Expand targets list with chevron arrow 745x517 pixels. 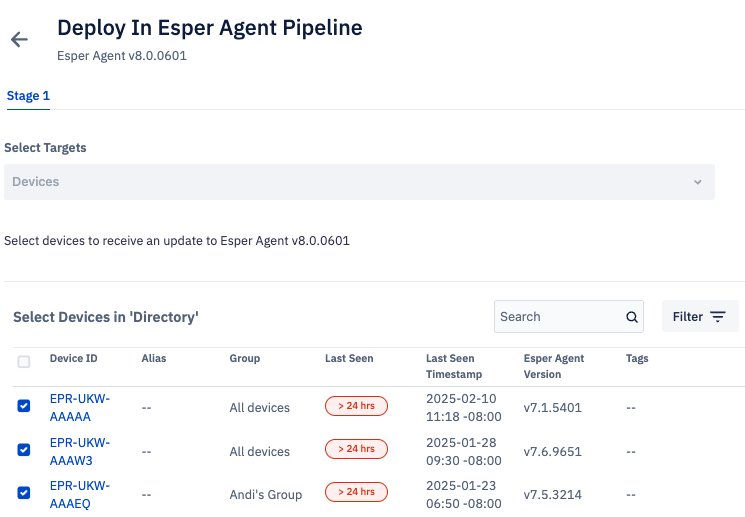click(x=697, y=182)
